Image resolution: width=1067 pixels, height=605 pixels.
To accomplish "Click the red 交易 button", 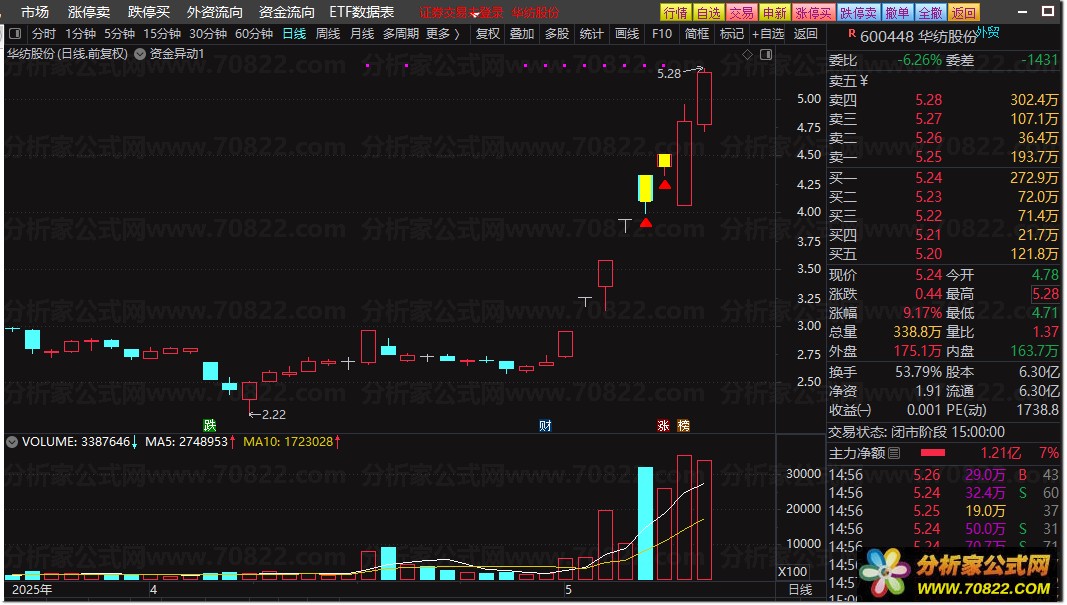I will point(741,12).
